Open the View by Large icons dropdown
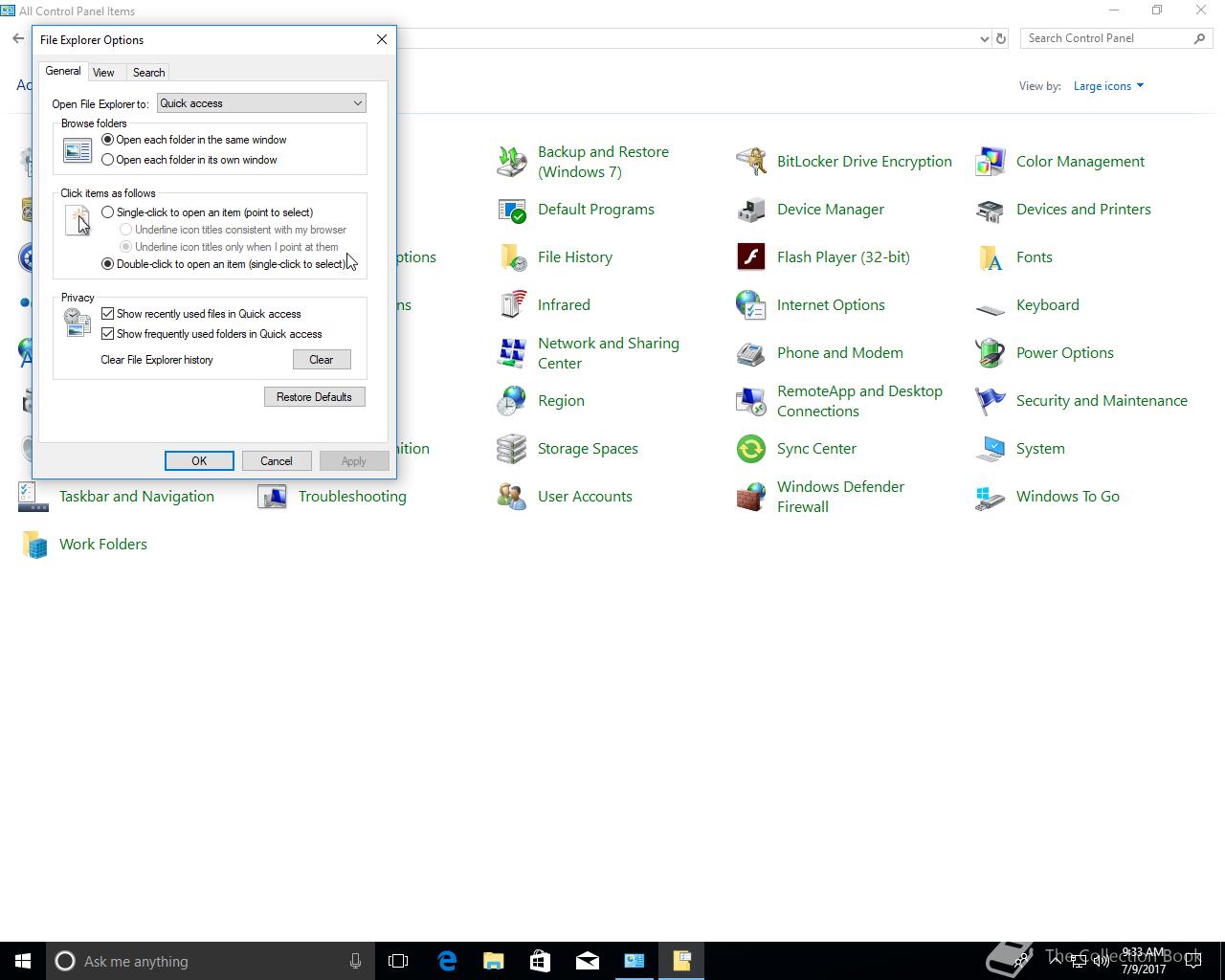Viewport: 1225px width, 980px height. coord(1108,86)
